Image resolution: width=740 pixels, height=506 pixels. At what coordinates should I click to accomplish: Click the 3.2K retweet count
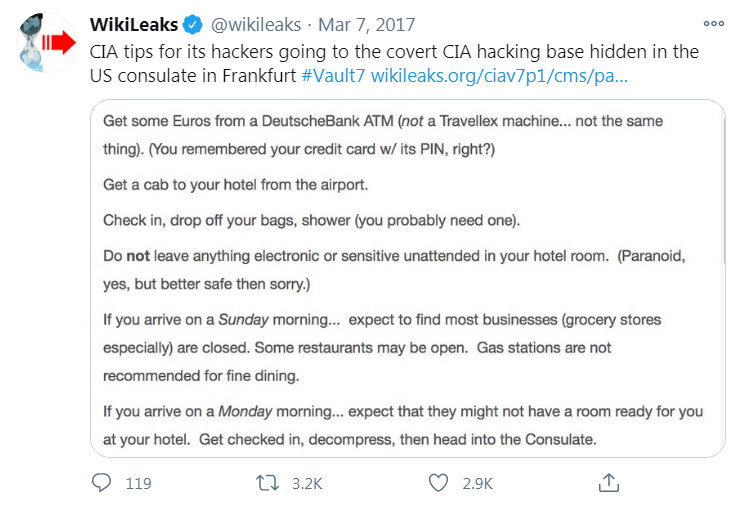coord(307,483)
